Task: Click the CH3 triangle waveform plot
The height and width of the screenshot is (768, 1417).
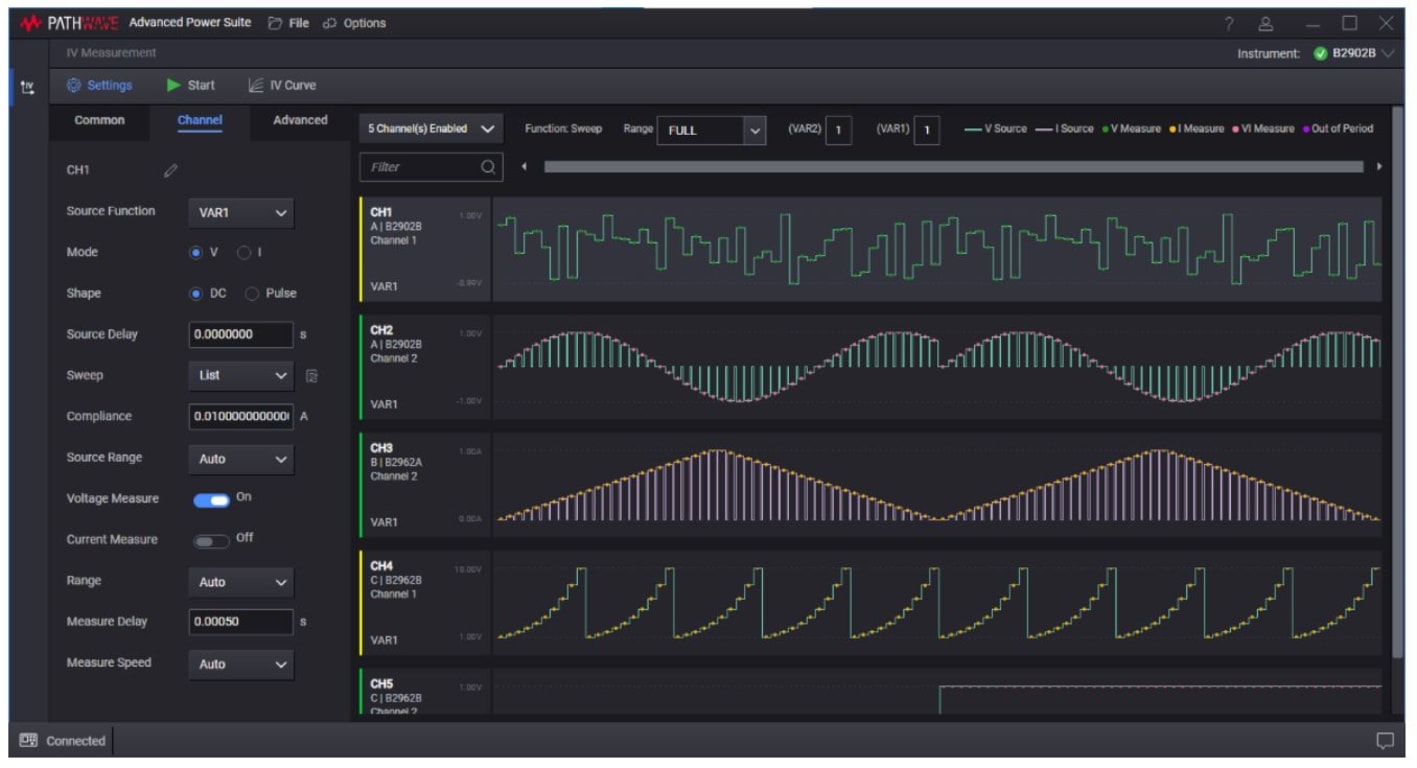Action: 938,485
